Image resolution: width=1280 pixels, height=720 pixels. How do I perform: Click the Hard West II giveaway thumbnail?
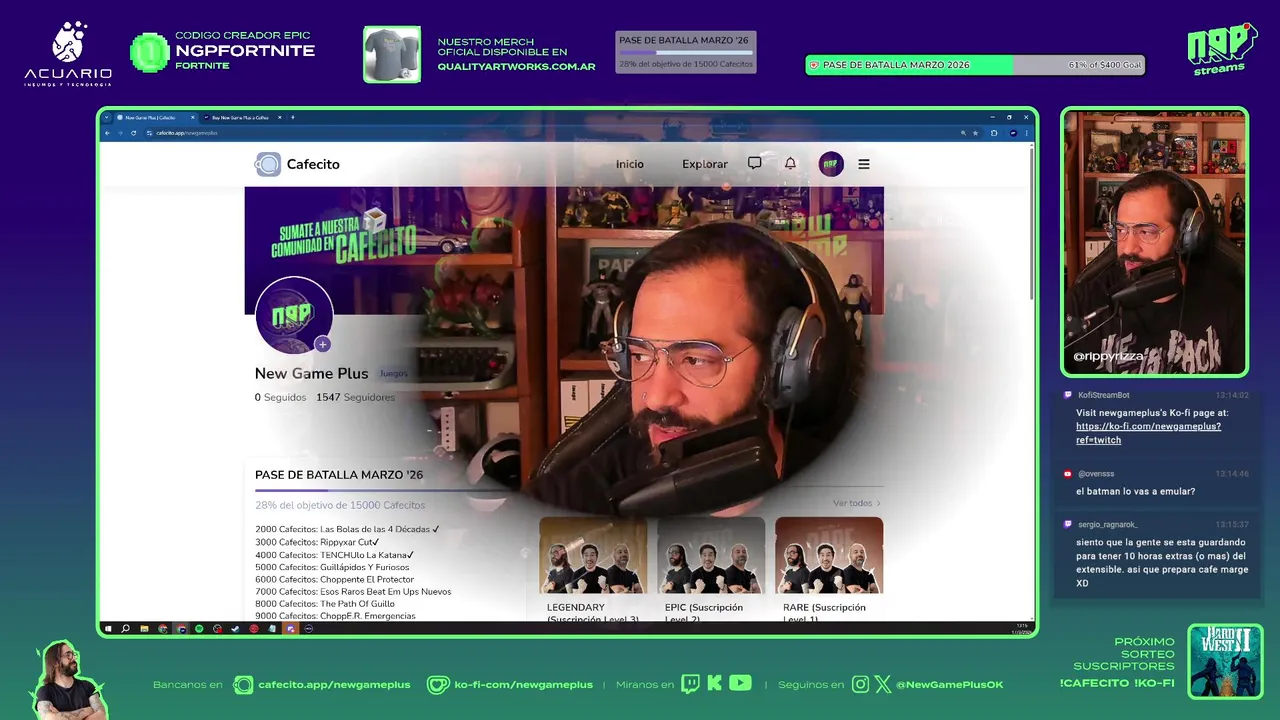tap(1226, 661)
